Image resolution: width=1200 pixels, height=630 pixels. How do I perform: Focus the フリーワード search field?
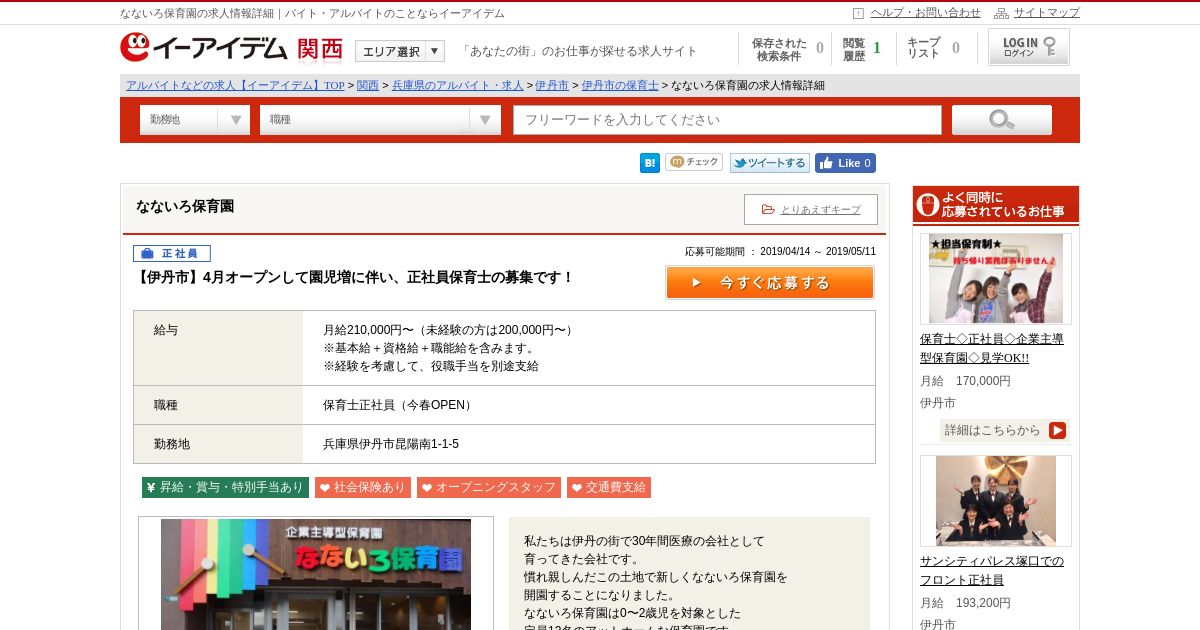pyautogui.click(x=728, y=120)
